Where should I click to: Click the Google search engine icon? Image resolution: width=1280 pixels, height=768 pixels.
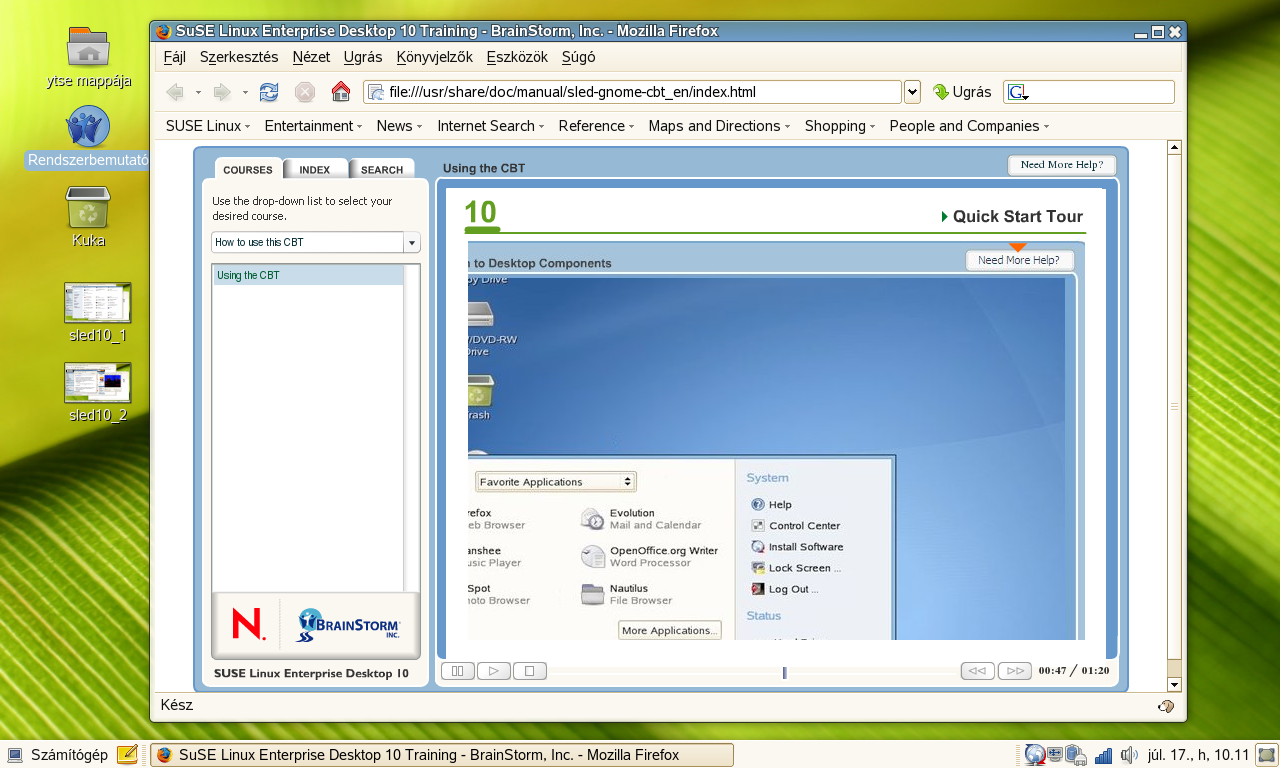point(1018,92)
